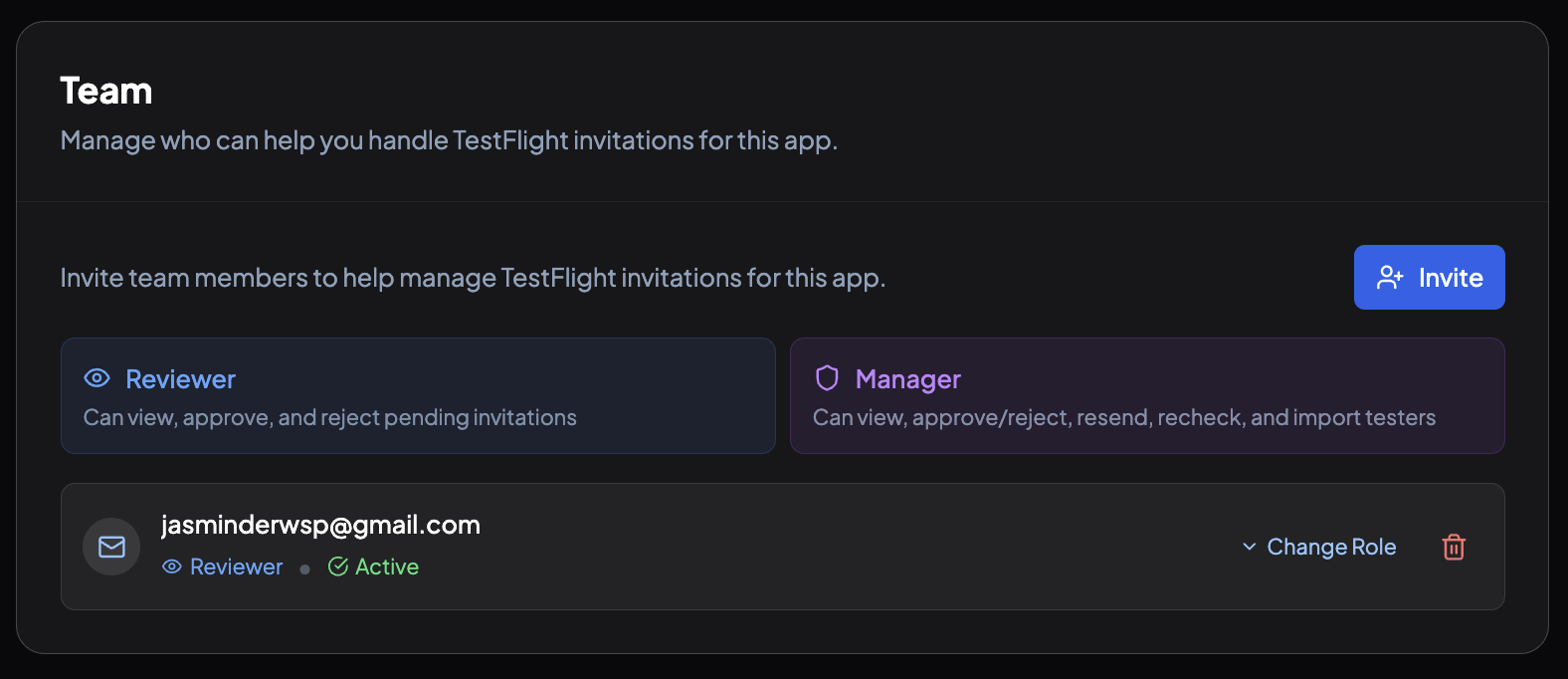Click the Team heading
Image resolution: width=1568 pixels, height=679 pixels.
(106, 92)
